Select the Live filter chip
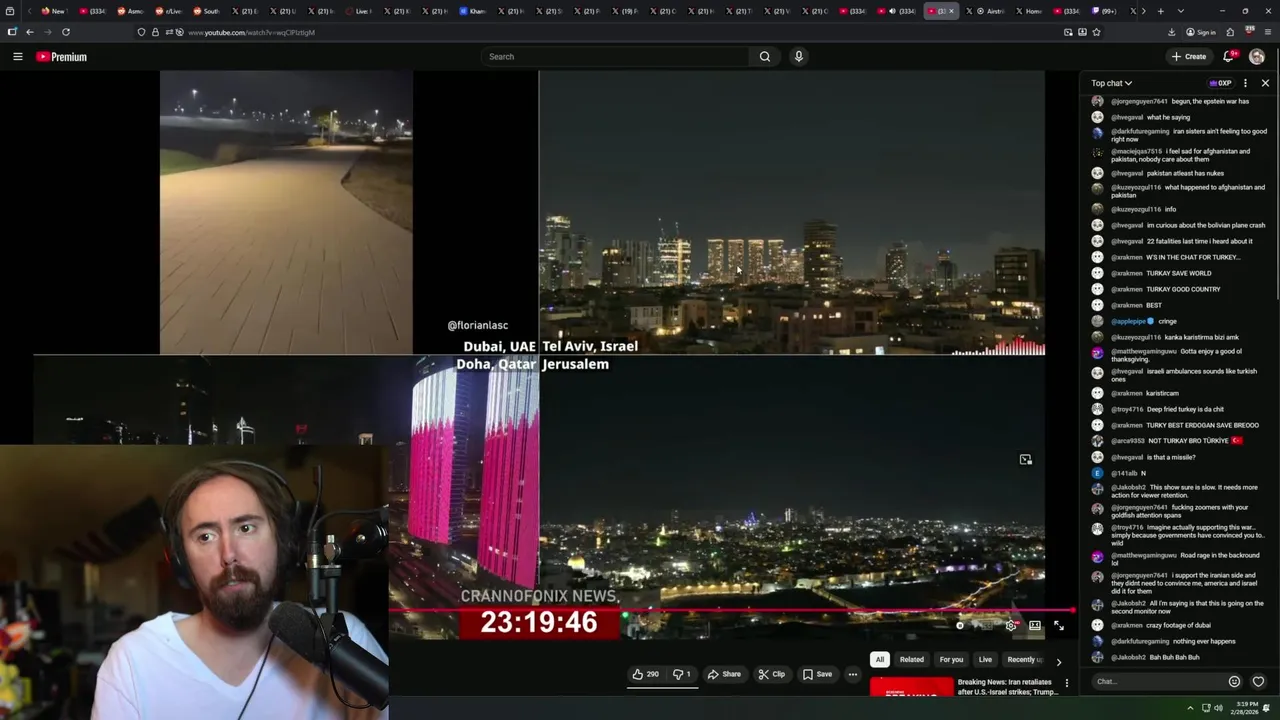This screenshot has height=720, width=1280. [x=985, y=660]
